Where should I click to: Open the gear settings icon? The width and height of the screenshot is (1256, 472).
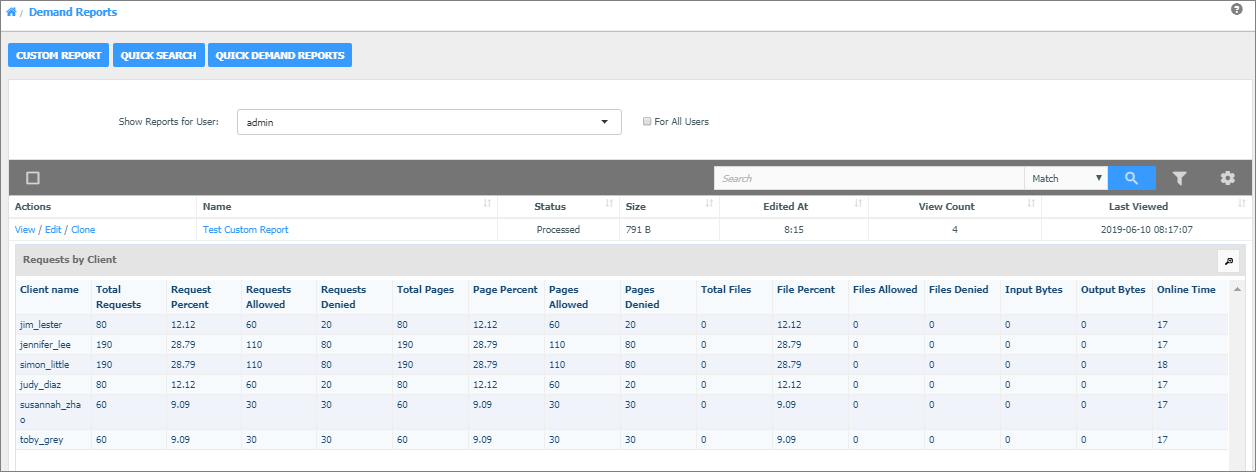(1228, 178)
